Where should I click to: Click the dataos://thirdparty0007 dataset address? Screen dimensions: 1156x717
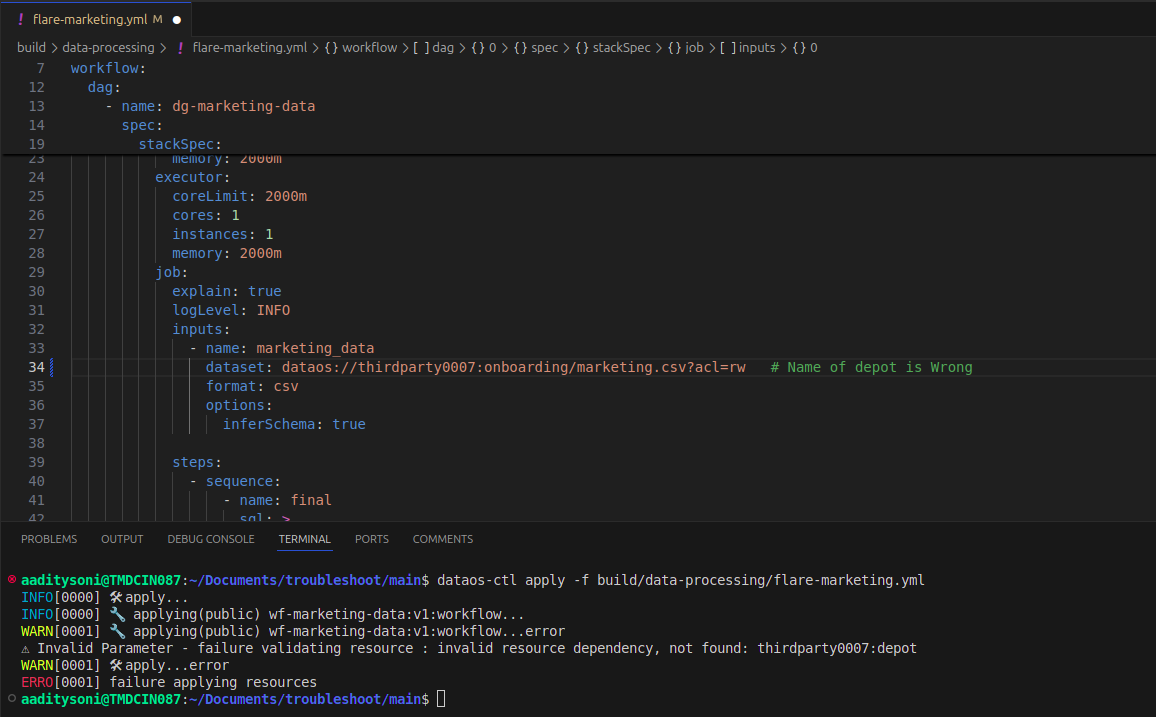514,367
